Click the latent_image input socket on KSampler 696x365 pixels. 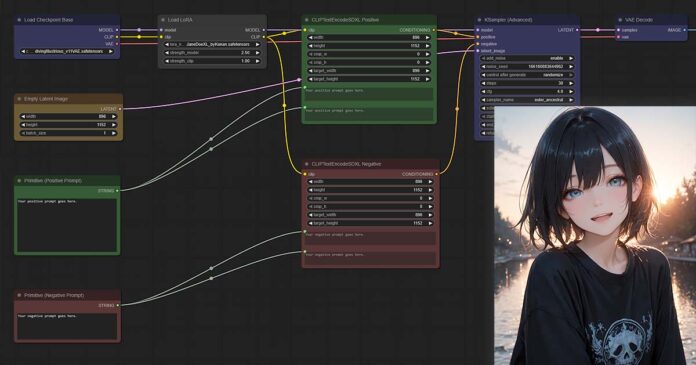click(478, 51)
